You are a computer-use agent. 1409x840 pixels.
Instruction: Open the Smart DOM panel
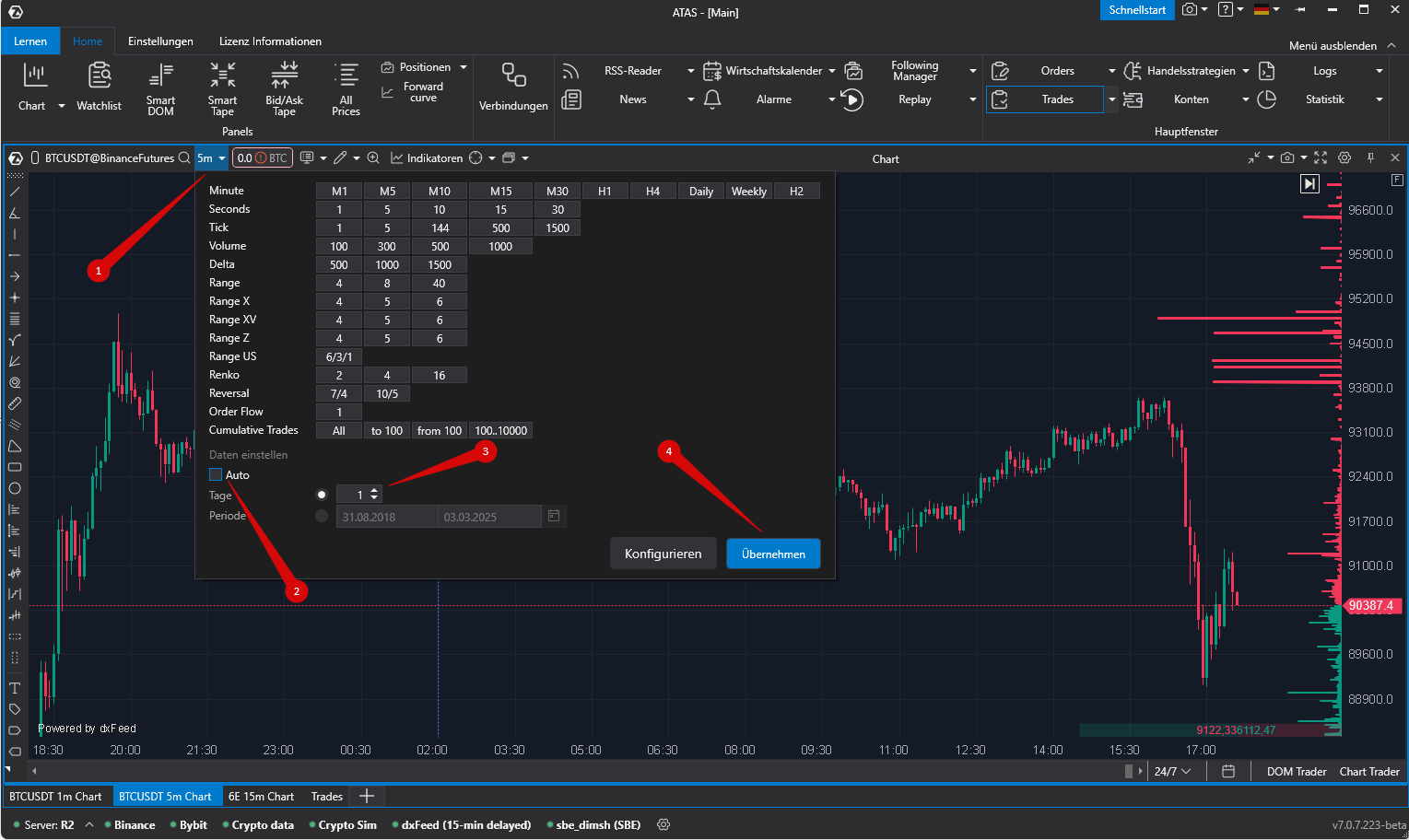[x=160, y=88]
